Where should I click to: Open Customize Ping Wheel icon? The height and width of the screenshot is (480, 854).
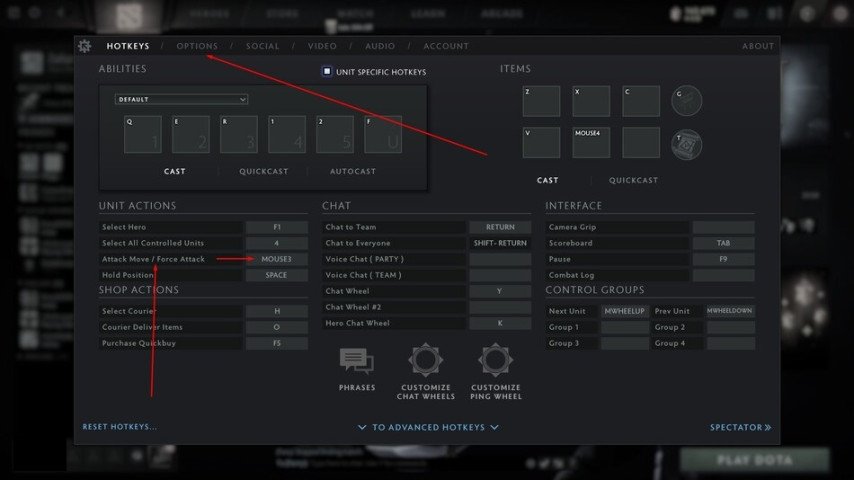pos(496,360)
